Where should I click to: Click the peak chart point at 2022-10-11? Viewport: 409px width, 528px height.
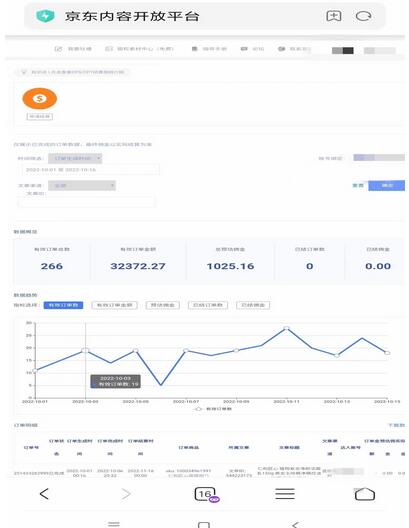point(286,328)
